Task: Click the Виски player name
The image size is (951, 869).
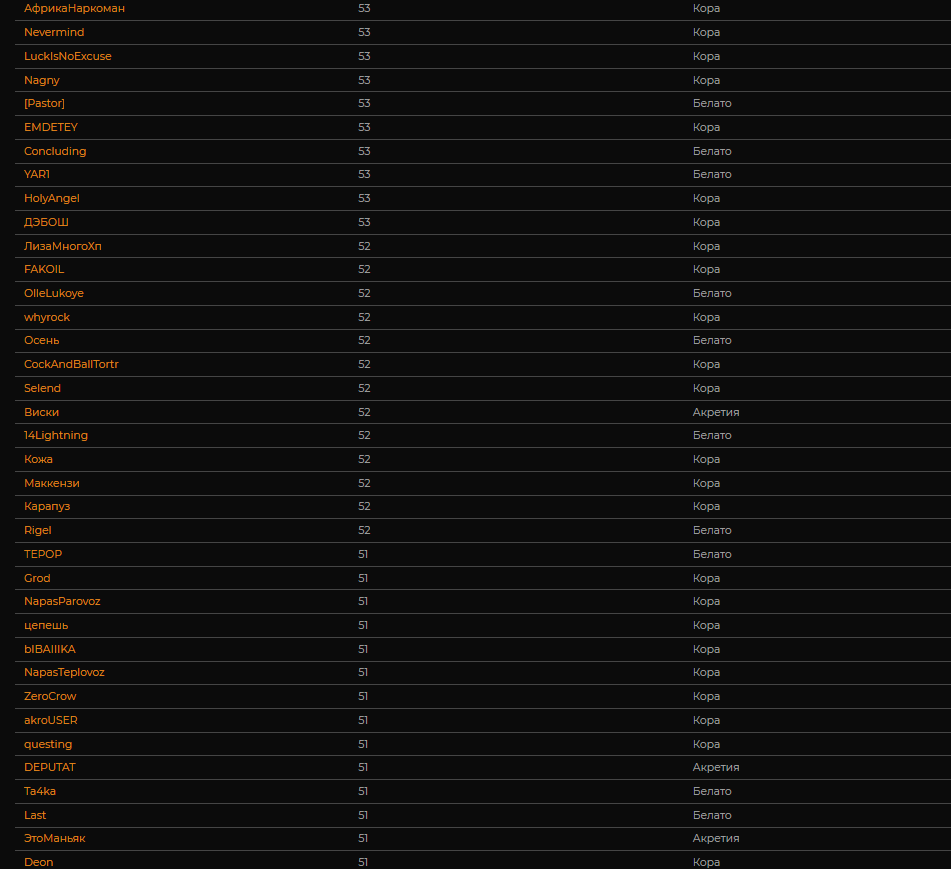Action: tap(41, 412)
